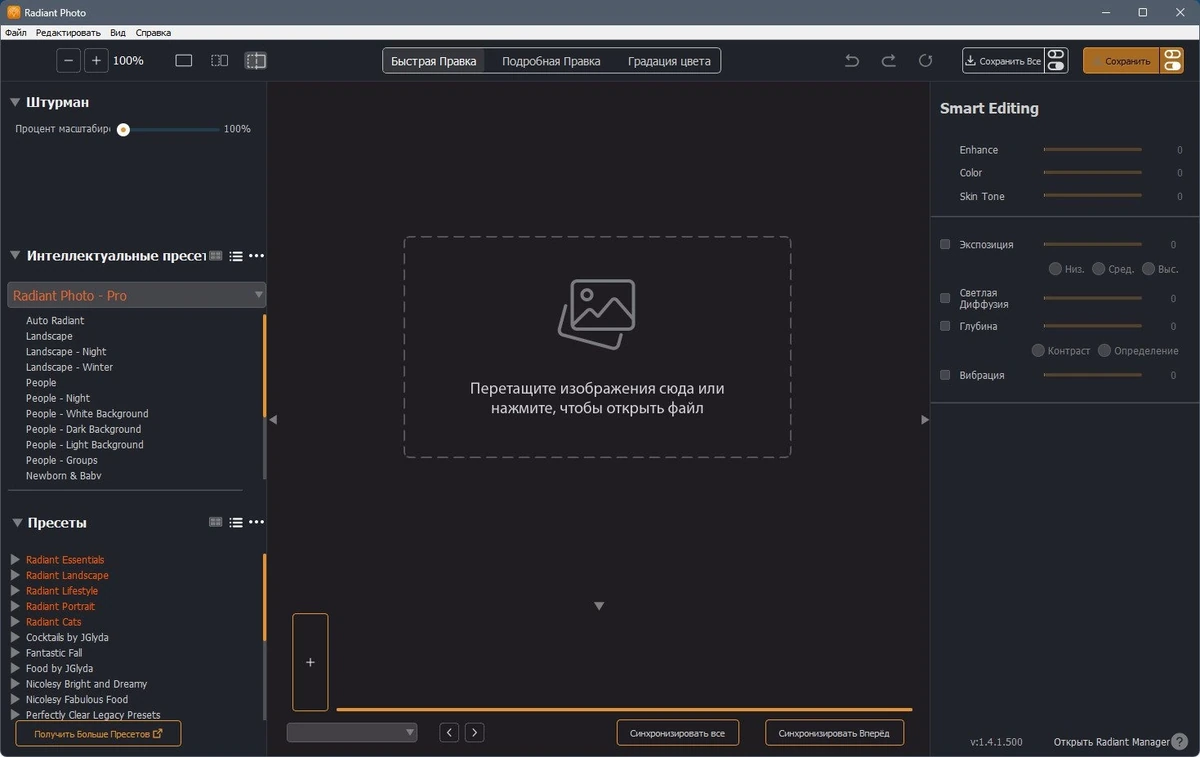Open the Файл menu

[15, 33]
